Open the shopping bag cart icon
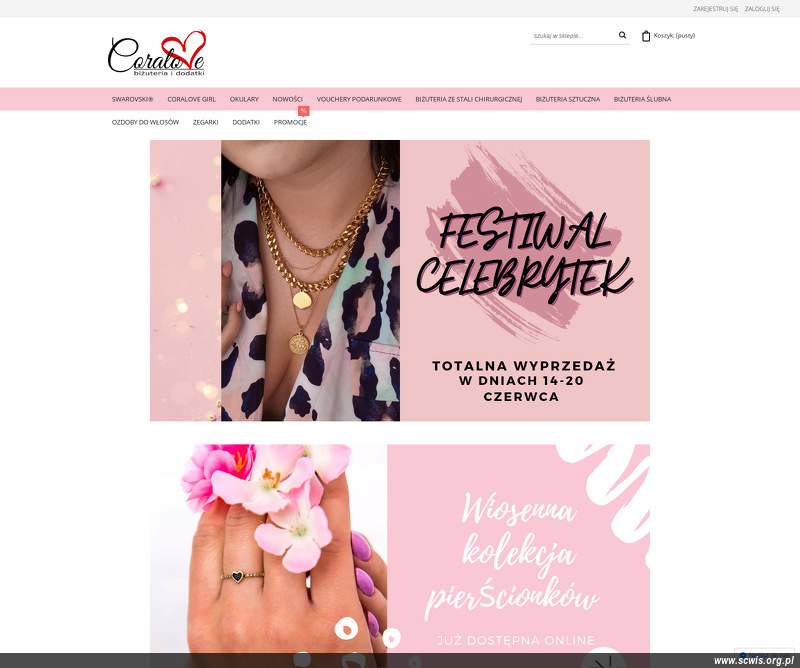The height and width of the screenshot is (668, 800). tap(646, 36)
